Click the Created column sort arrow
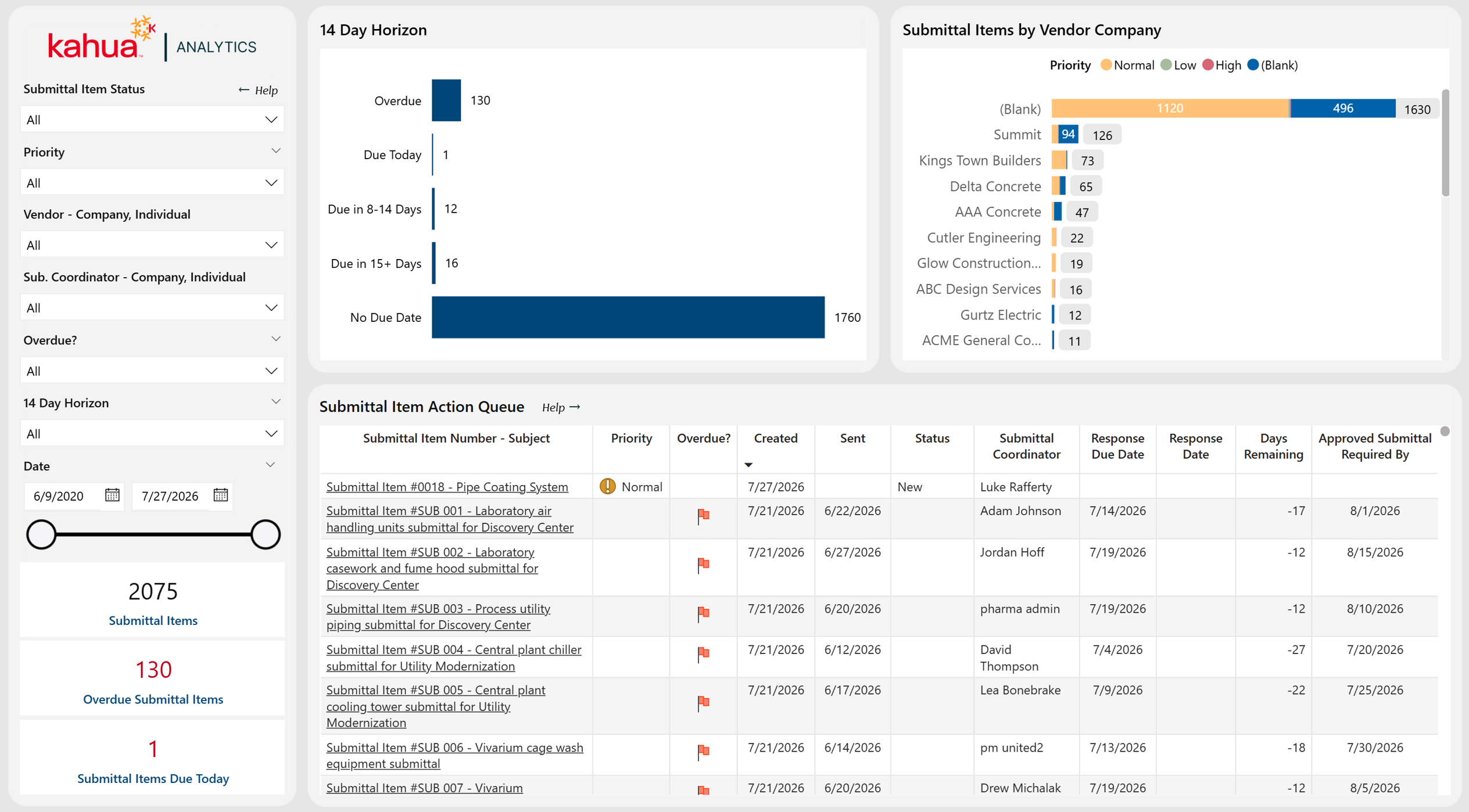Screen dimensions: 1469x812 pyautogui.click(x=748, y=465)
